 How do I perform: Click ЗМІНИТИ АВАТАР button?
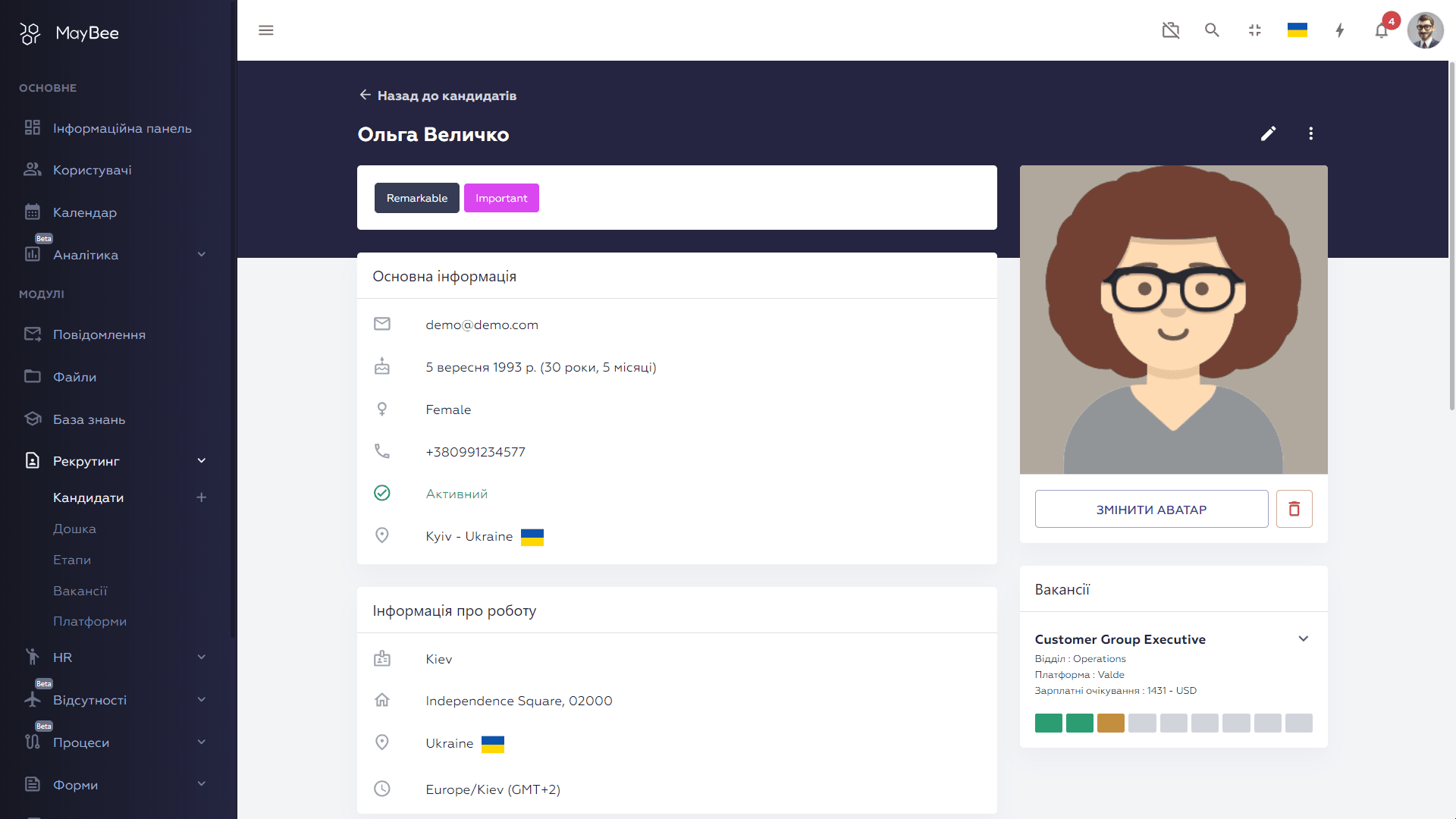pyautogui.click(x=1151, y=509)
